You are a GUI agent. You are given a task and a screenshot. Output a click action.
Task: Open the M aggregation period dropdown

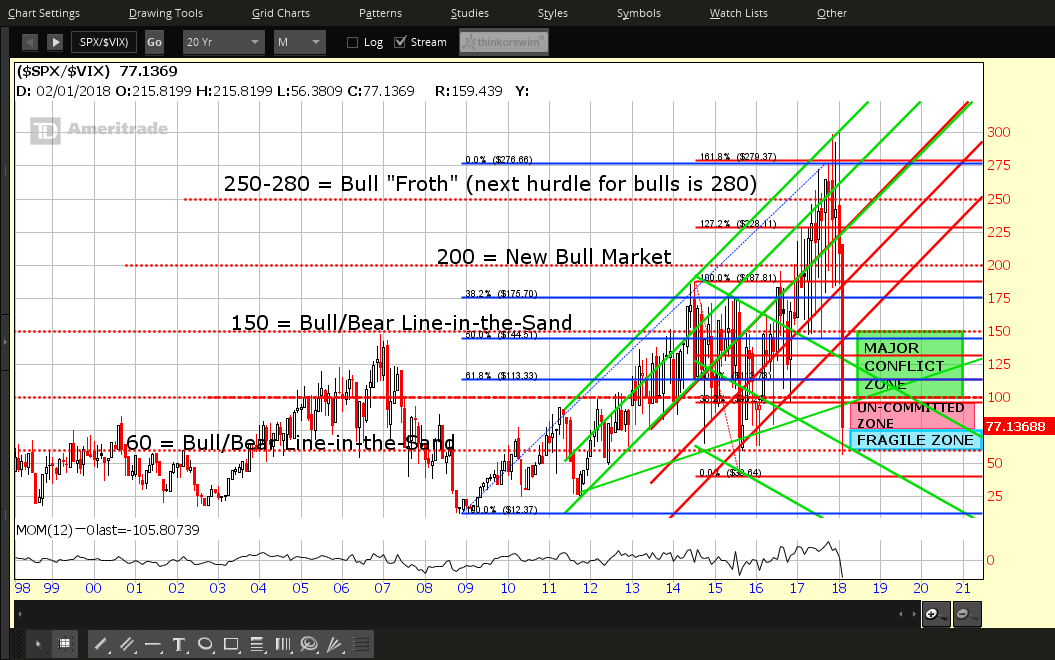pos(299,42)
